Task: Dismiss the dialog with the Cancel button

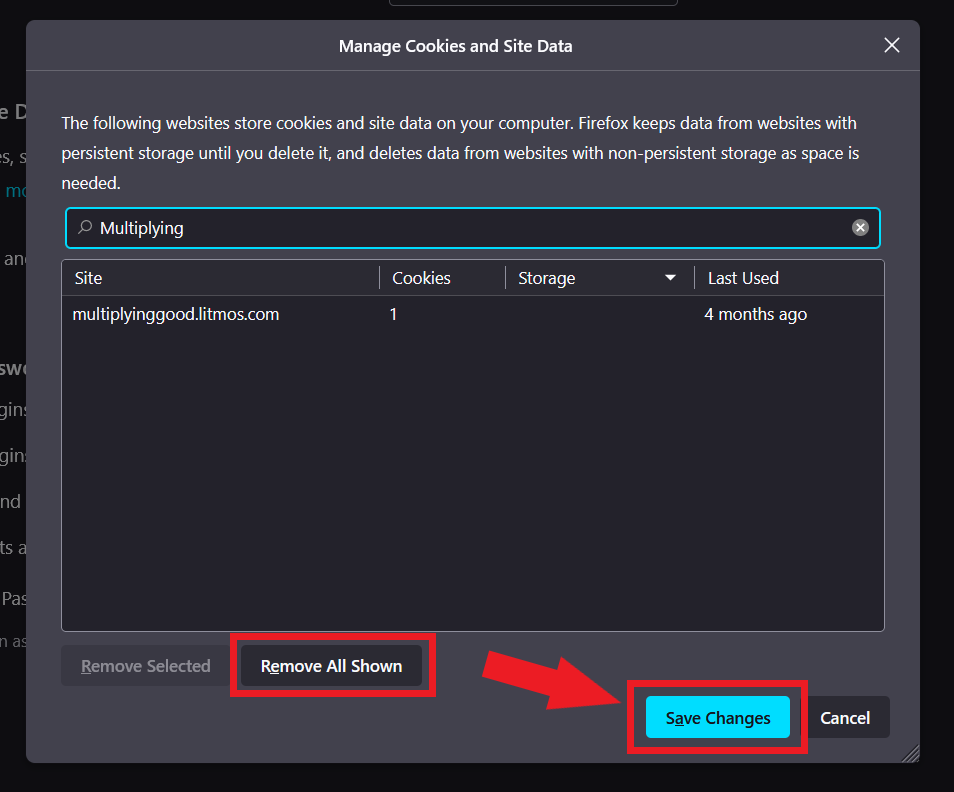Action: coord(845,718)
